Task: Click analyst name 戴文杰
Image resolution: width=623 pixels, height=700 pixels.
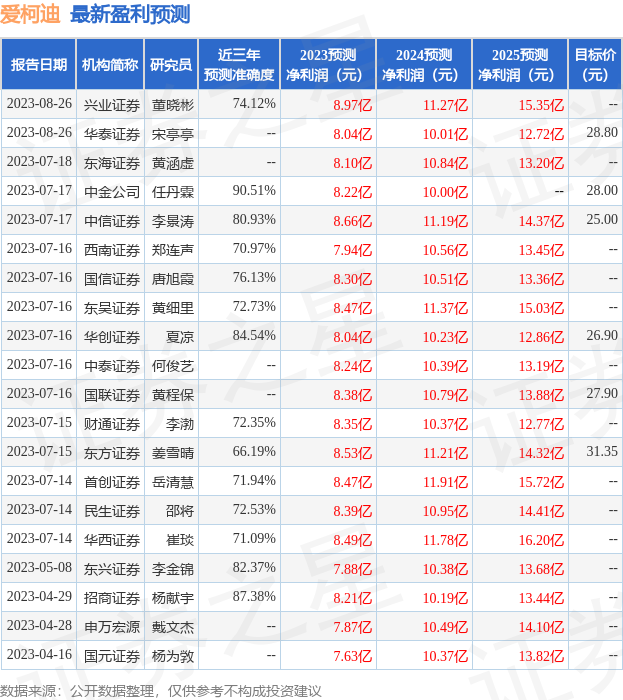Action: [173, 627]
